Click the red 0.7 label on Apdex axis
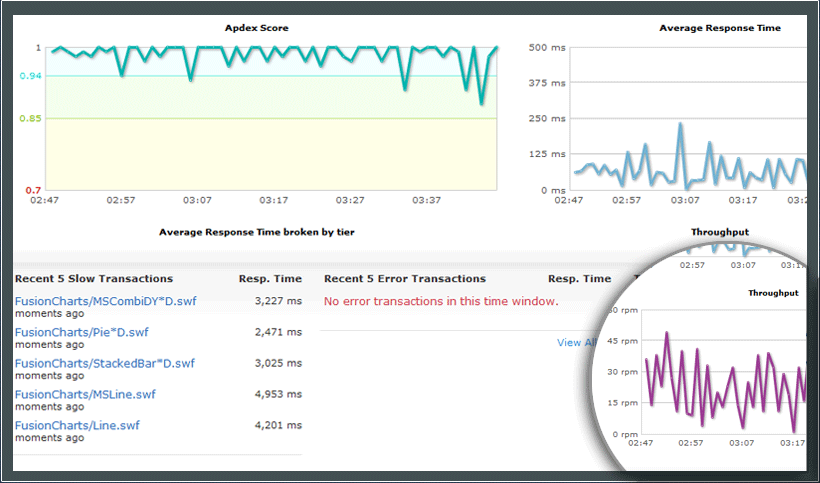The height and width of the screenshot is (483, 820). click(x=33, y=190)
